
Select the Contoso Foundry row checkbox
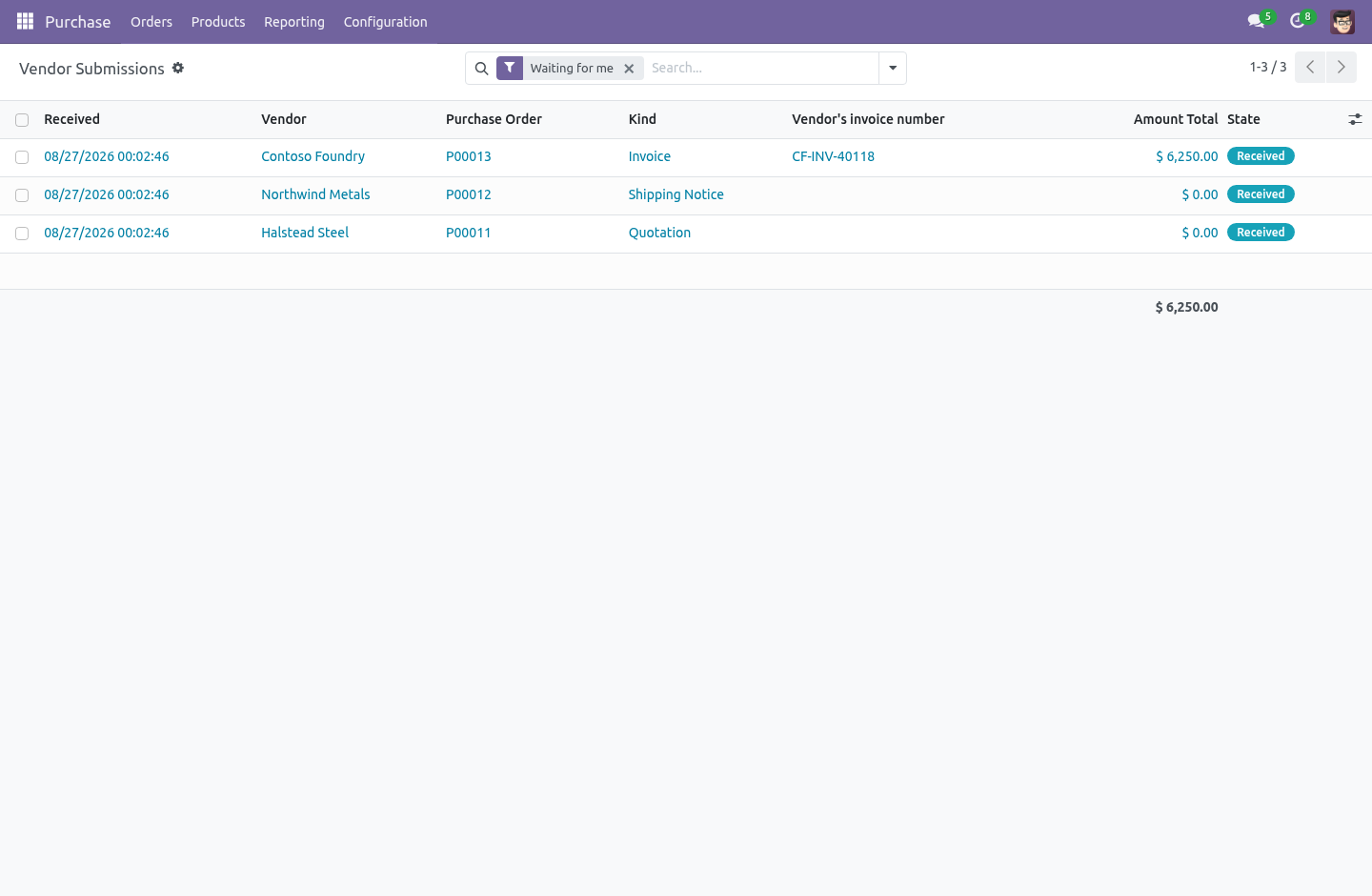(x=22, y=157)
